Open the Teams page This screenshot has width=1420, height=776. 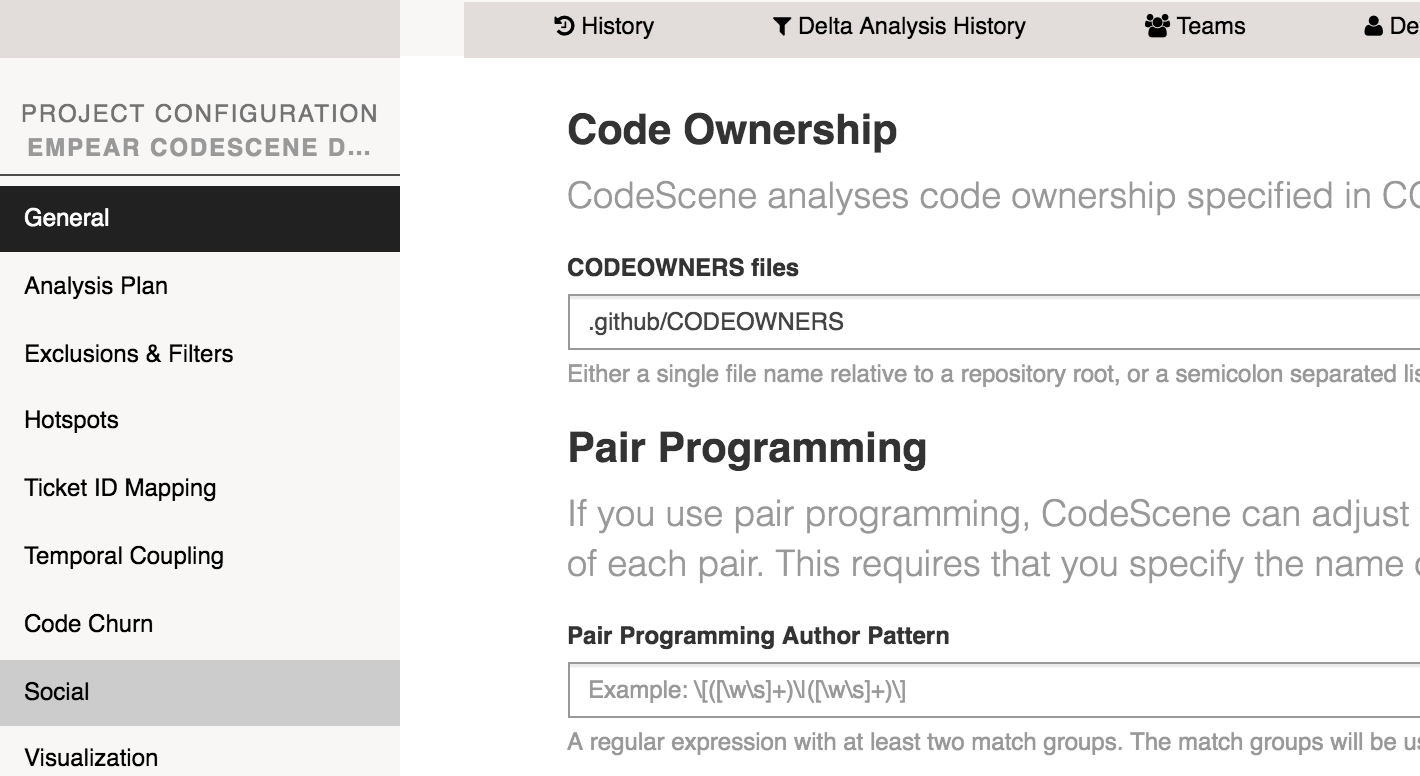(x=1209, y=26)
